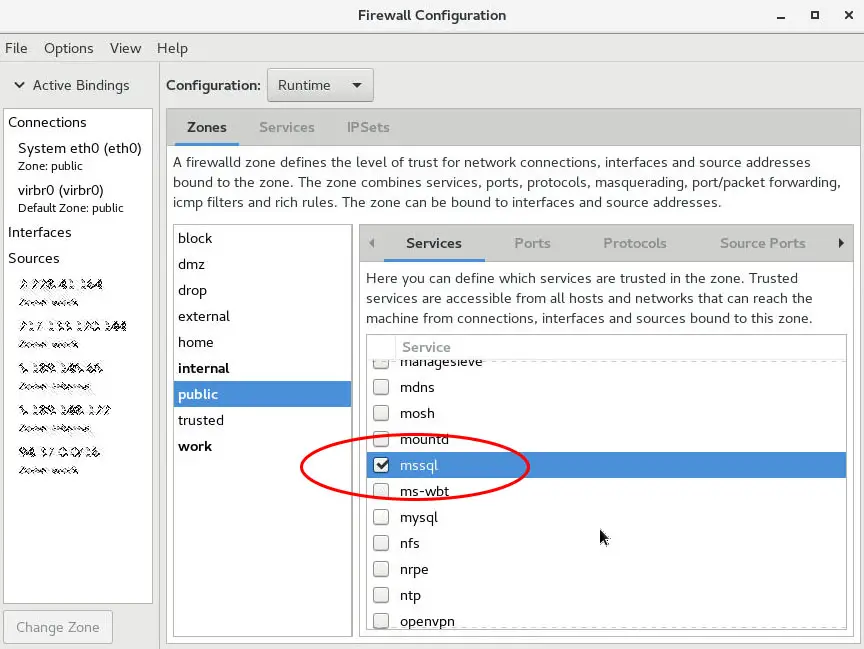The width and height of the screenshot is (864, 649).
Task: Click the Change Zone button
Action: point(58,627)
